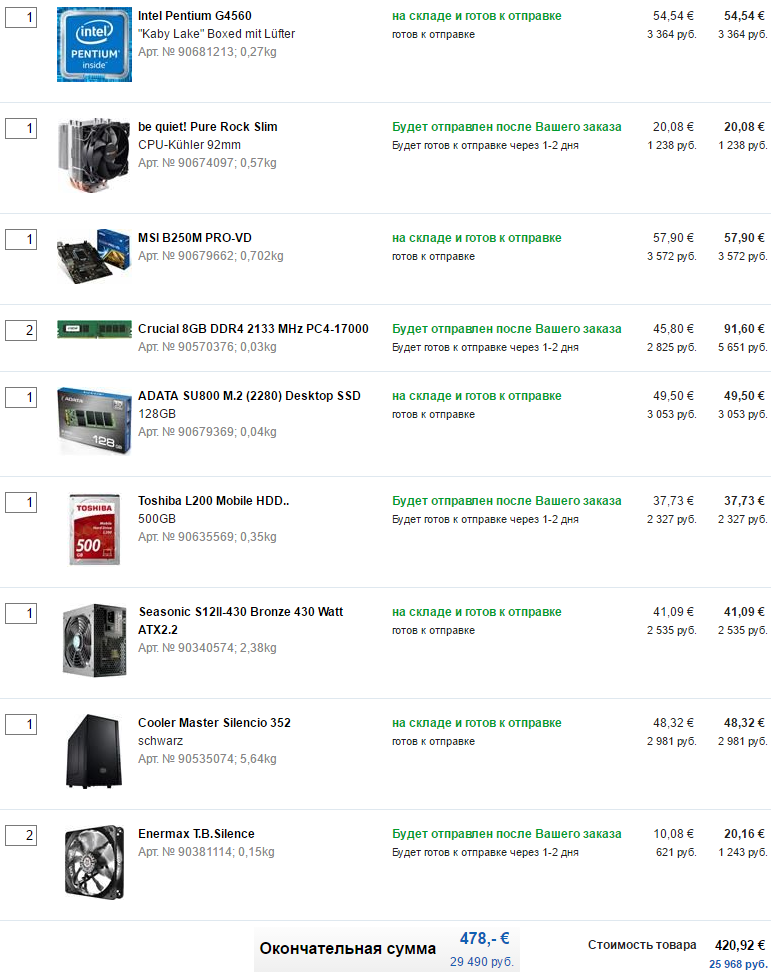This screenshot has height=977, width=775.
Task: Edit quantity field for Enermax T.B.Silence
Action: click(21, 836)
